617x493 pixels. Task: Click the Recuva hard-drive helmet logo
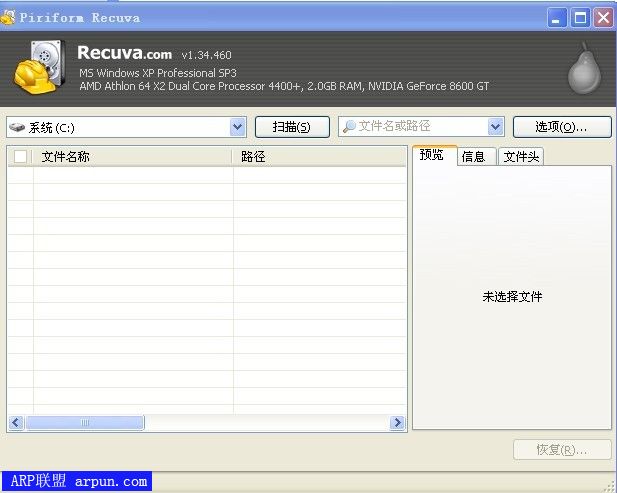click(39, 67)
